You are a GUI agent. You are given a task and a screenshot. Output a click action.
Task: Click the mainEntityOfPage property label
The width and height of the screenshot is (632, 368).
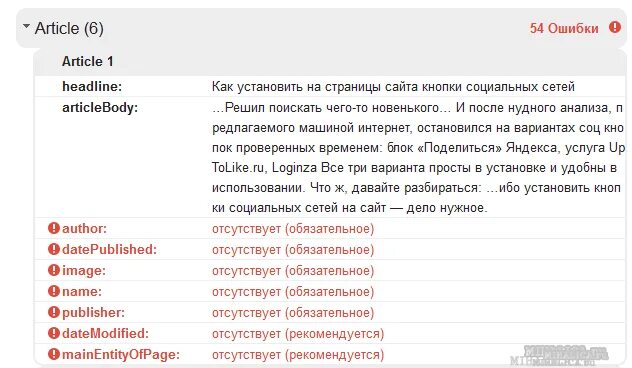(x=121, y=354)
